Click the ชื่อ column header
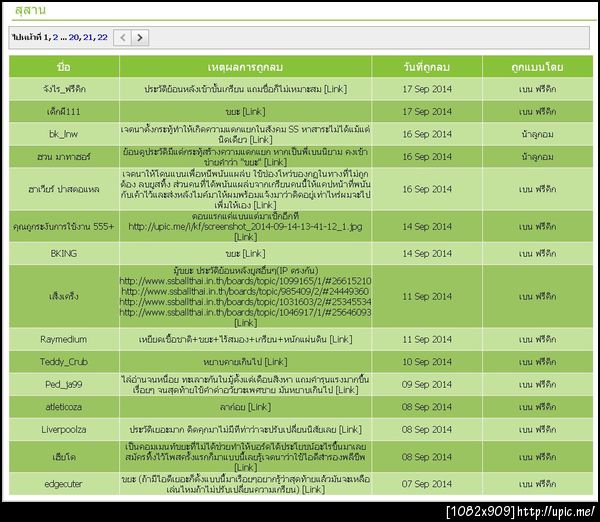The image size is (600, 522). [64, 67]
